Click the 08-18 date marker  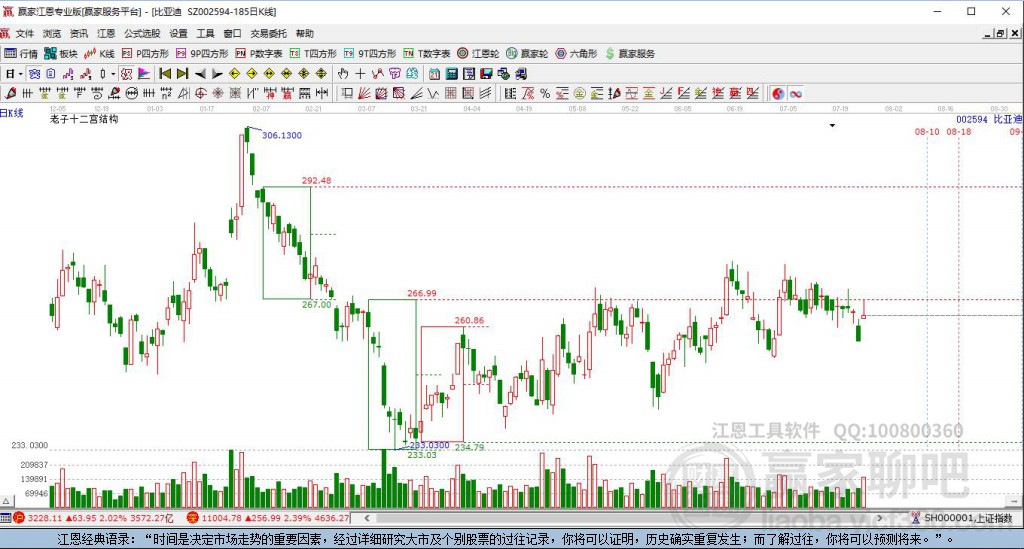959,131
